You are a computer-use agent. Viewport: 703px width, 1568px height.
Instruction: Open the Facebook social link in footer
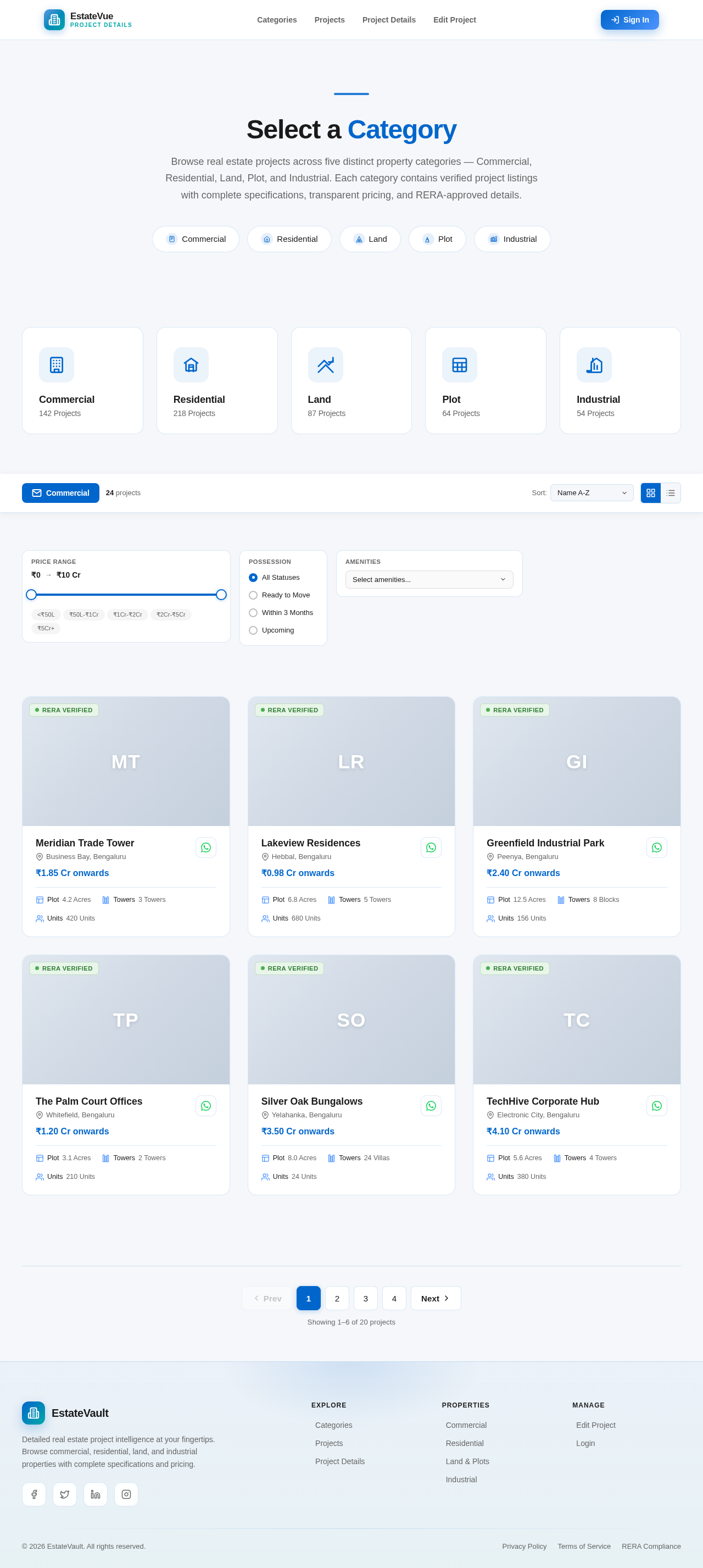coord(34,1494)
